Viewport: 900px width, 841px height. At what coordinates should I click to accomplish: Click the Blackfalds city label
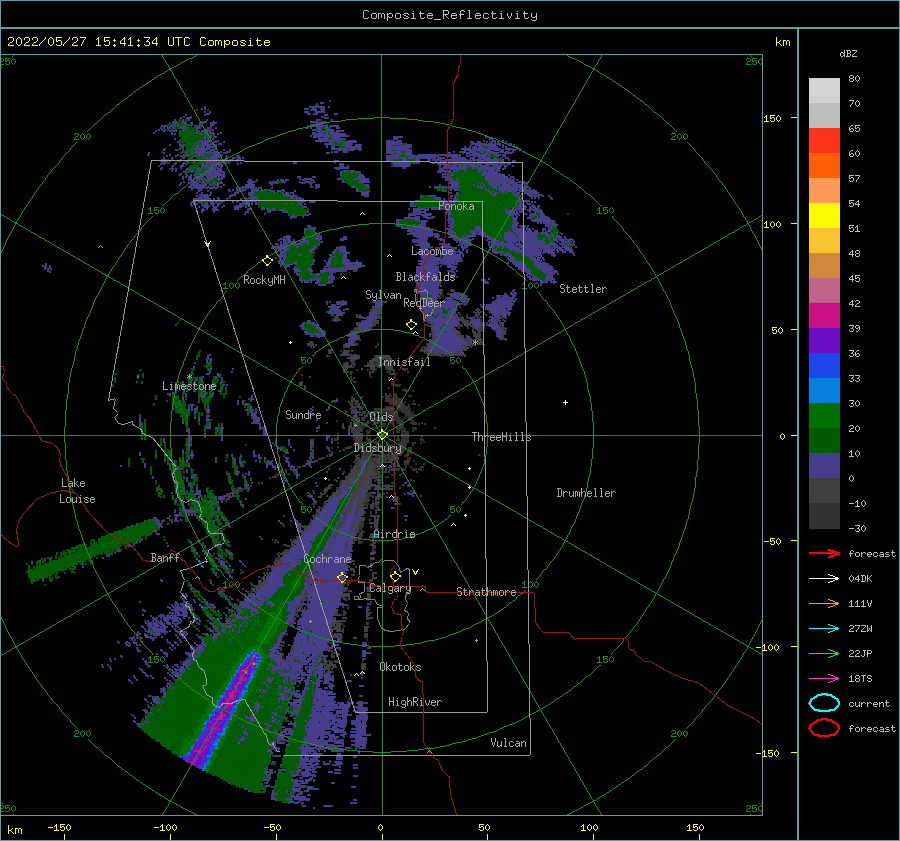[425, 277]
